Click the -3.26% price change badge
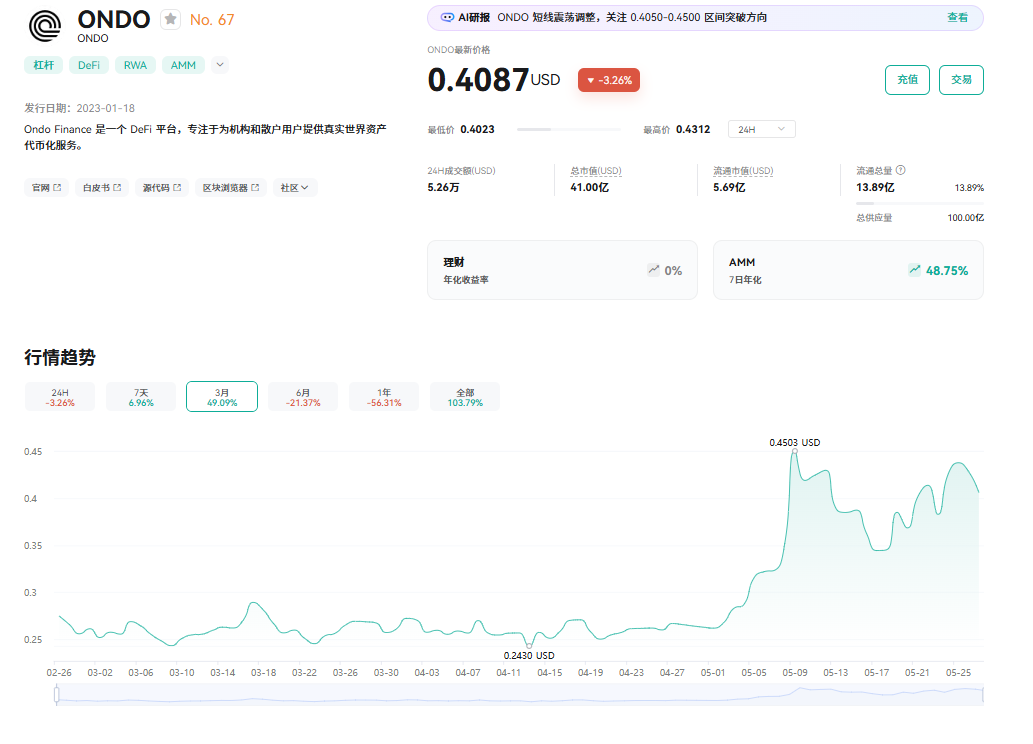 pyautogui.click(x=609, y=80)
